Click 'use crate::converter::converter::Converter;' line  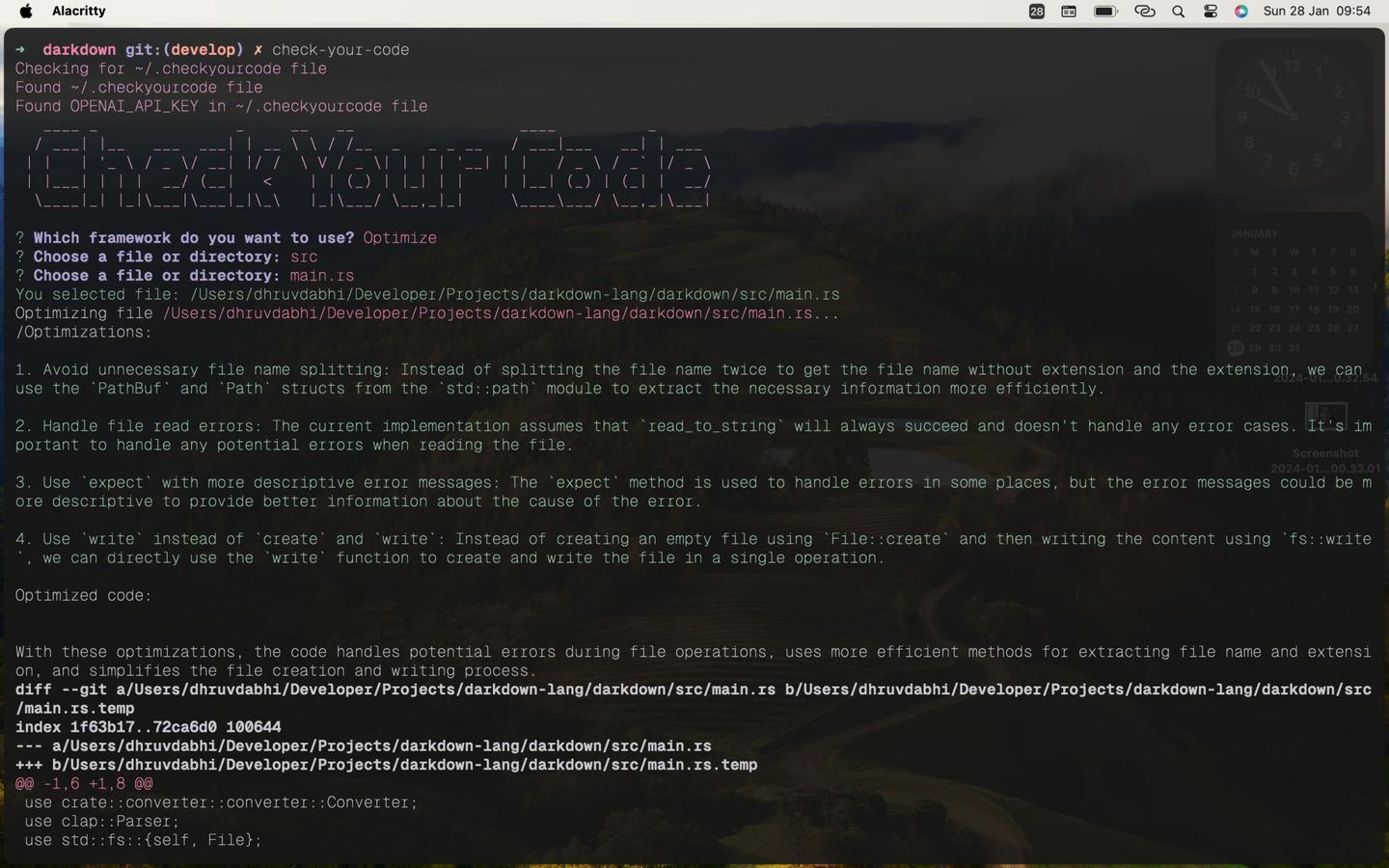[x=221, y=802]
